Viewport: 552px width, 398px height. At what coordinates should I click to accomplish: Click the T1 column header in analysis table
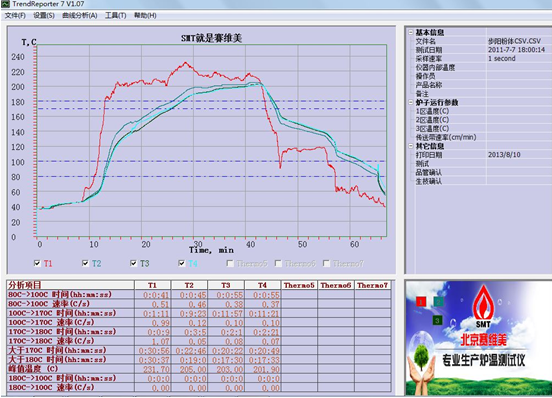[152, 285]
